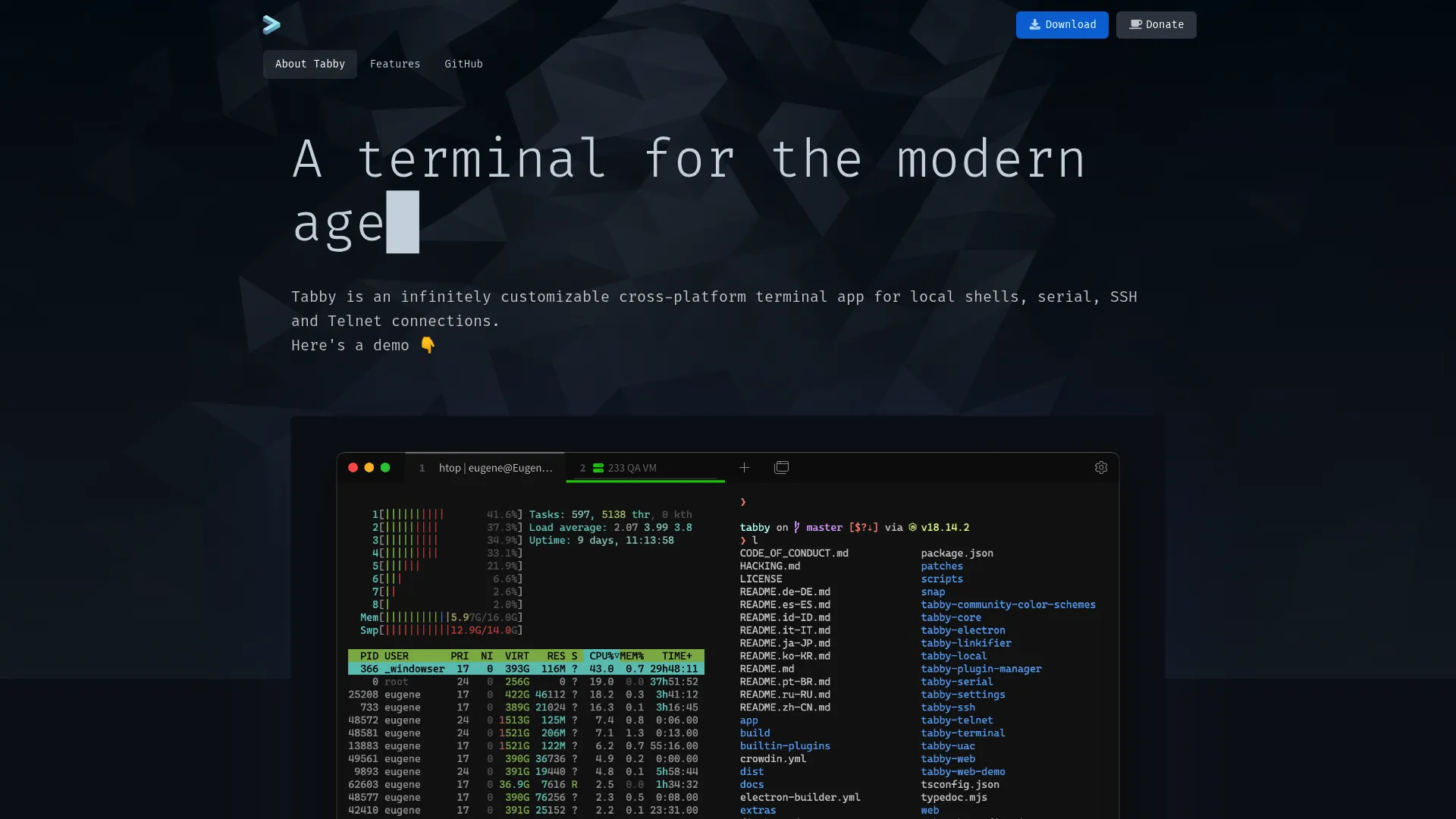Image resolution: width=1456 pixels, height=819 pixels.
Task: Click the tabby-linkifier folder name
Action: point(966,644)
